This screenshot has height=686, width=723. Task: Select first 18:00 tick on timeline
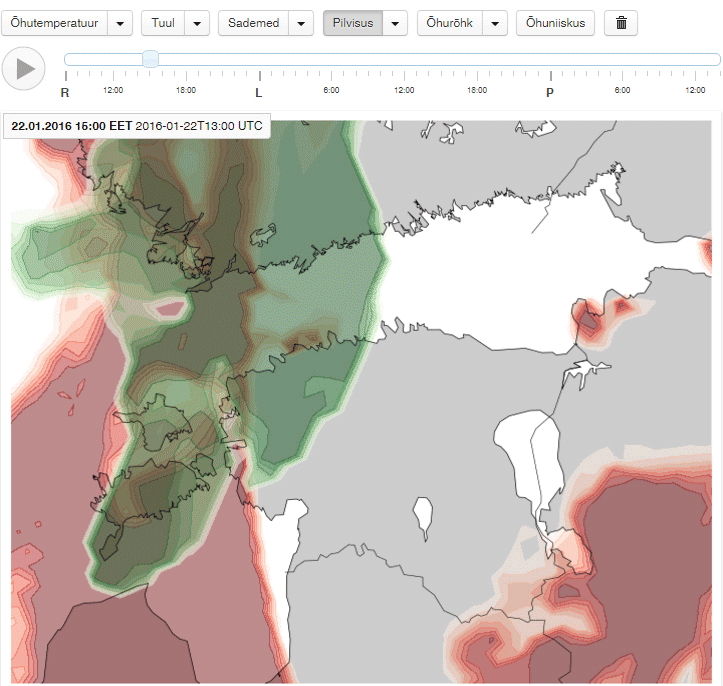pyautogui.click(x=186, y=90)
